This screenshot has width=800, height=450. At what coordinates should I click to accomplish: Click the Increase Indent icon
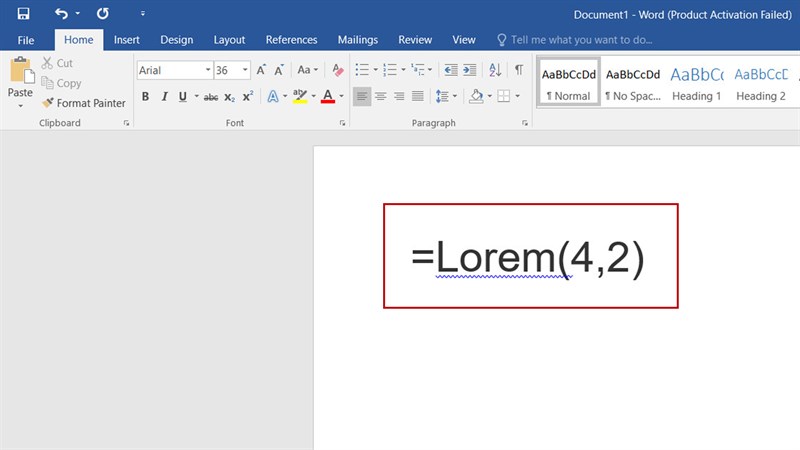tap(471, 70)
